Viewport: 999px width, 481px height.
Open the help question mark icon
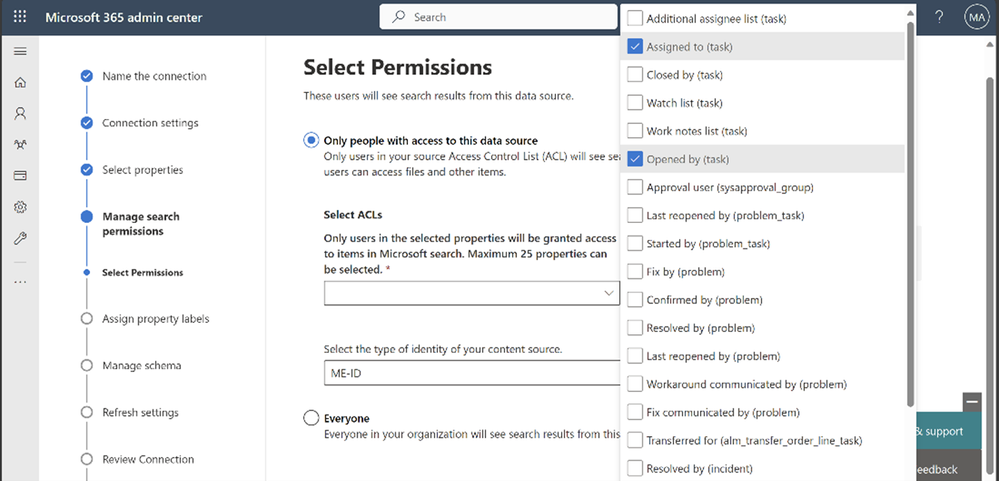pos(939,17)
